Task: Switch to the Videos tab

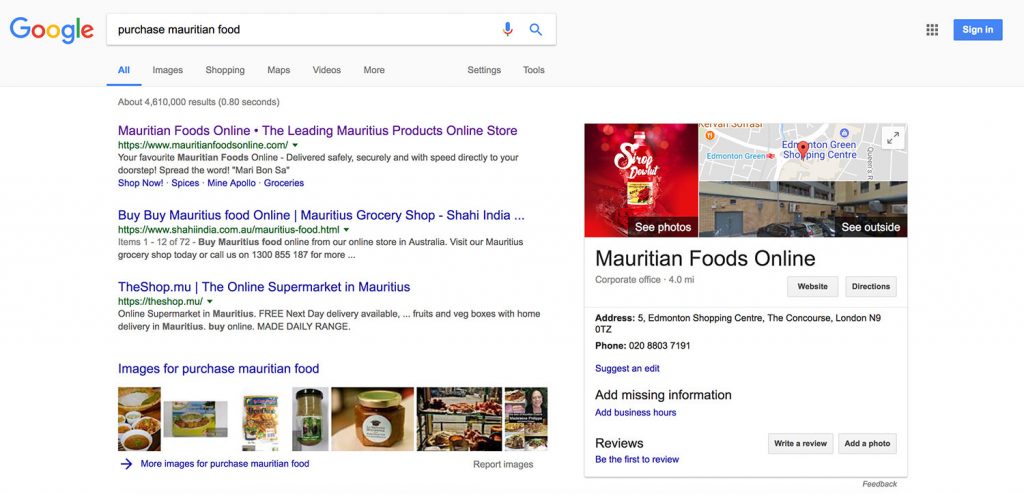Action: pos(327,70)
